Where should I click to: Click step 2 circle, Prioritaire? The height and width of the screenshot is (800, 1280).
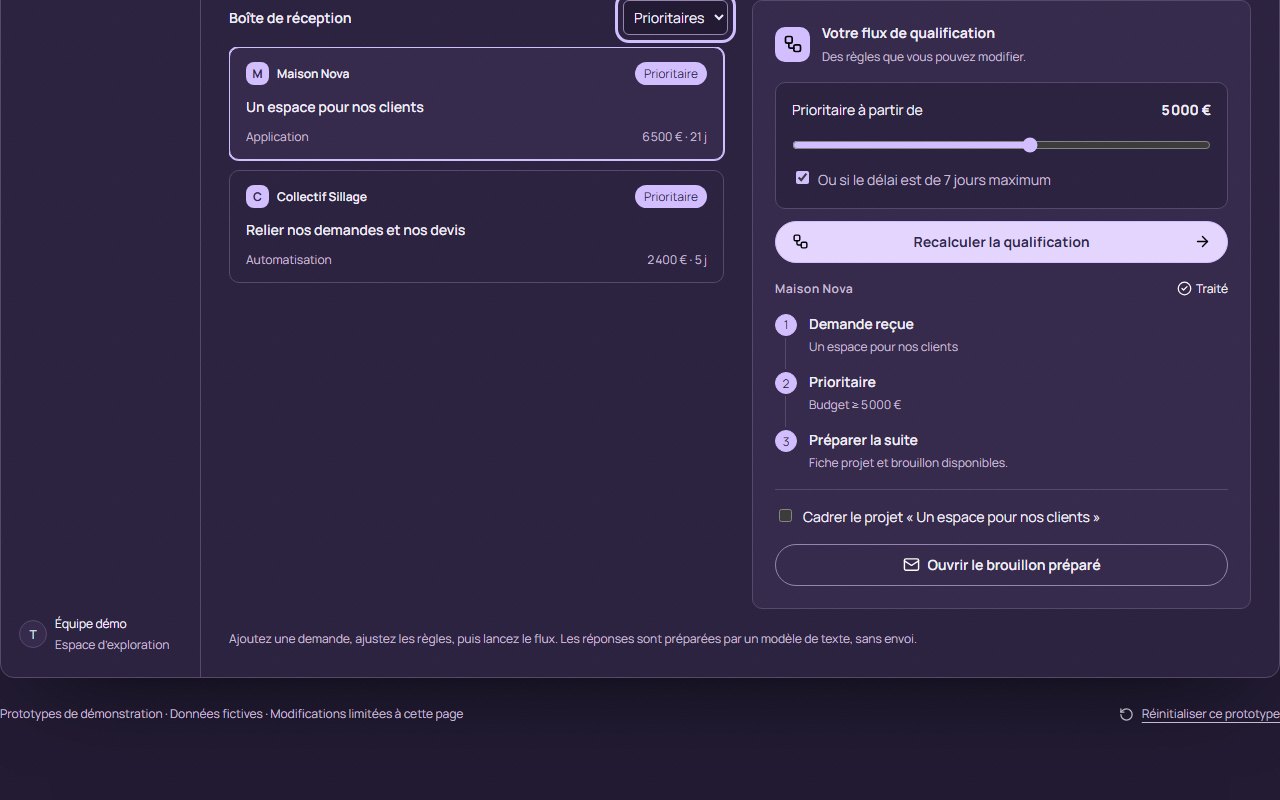[x=786, y=383]
